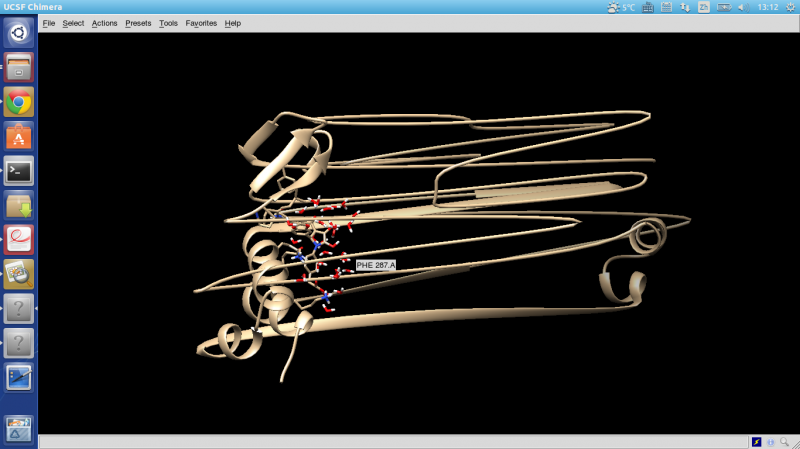Open the Tools menu
The width and height of the screenshot is (800, 449).
tap(168, 23)
